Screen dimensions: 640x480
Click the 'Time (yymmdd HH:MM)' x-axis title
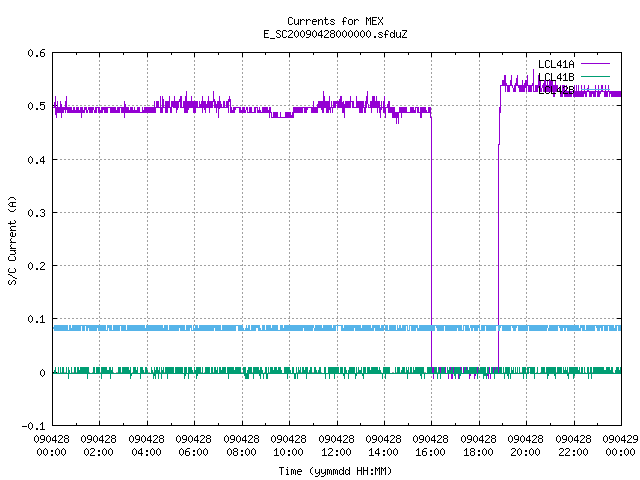point(335,471)
